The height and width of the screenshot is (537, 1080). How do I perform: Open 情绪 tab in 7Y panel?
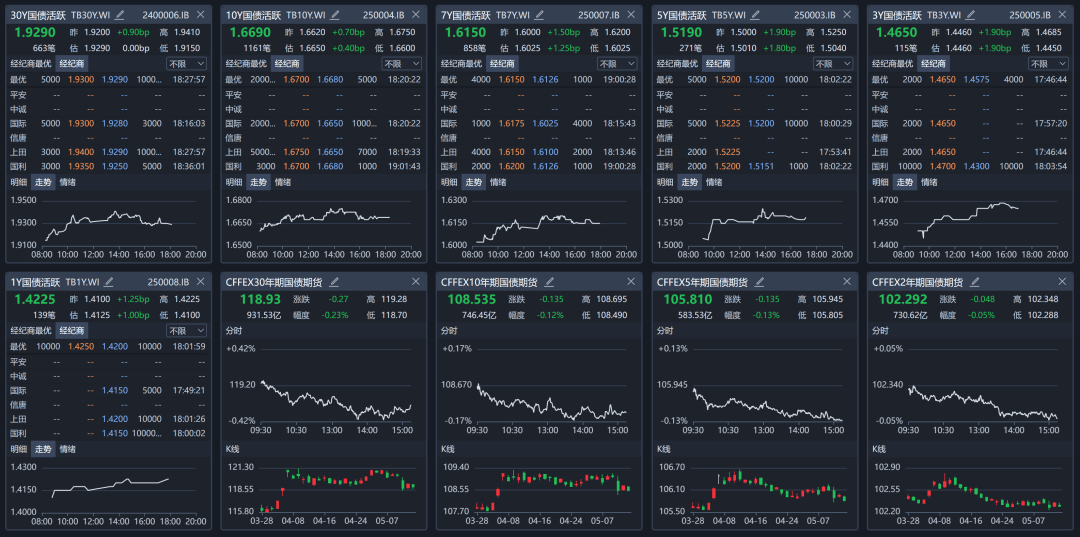point(498,182)
